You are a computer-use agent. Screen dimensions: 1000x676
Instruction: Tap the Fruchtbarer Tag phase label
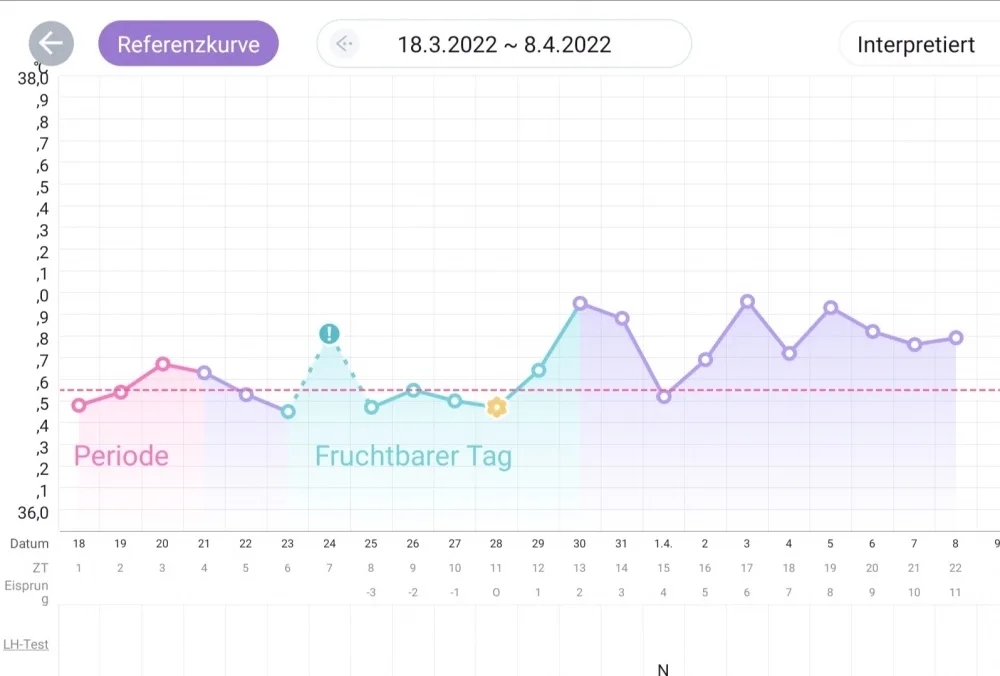413,457
